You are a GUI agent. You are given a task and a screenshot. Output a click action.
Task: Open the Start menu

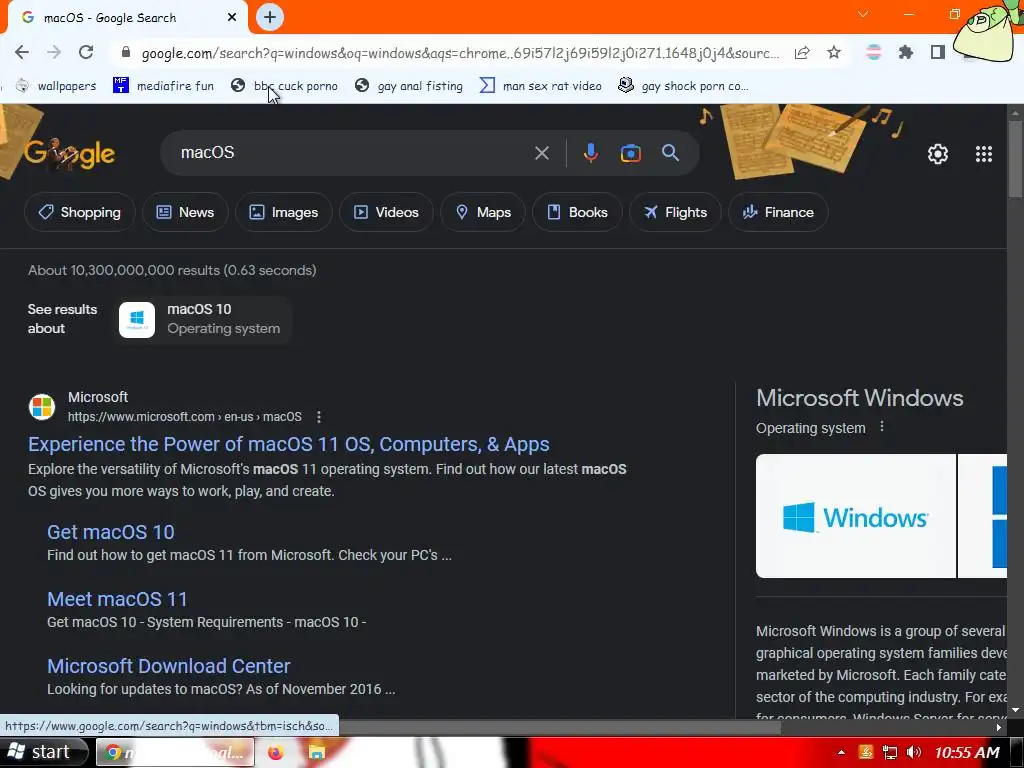pos(43,752)
